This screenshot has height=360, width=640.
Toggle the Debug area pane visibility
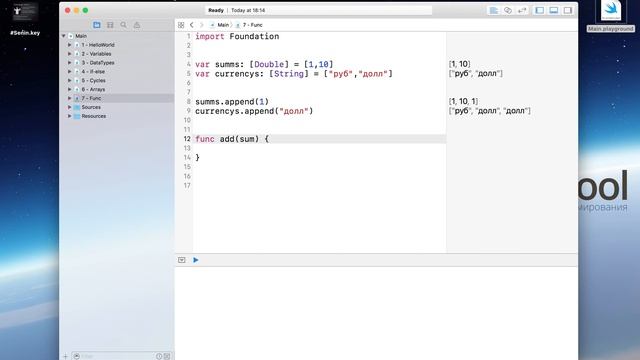click(554, 11)
